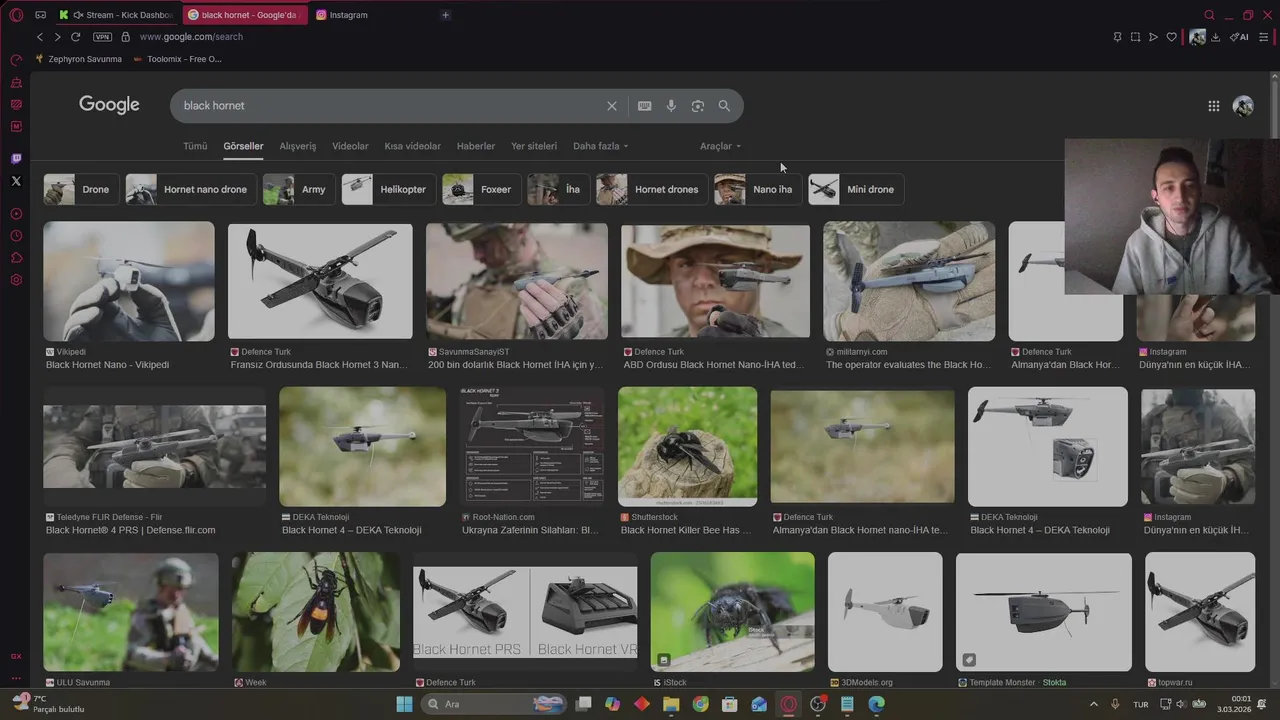Image resolution: width=1280 pixels, height=720 pixels.
Task: Click the Google logo
Action: tap(109, 105)
